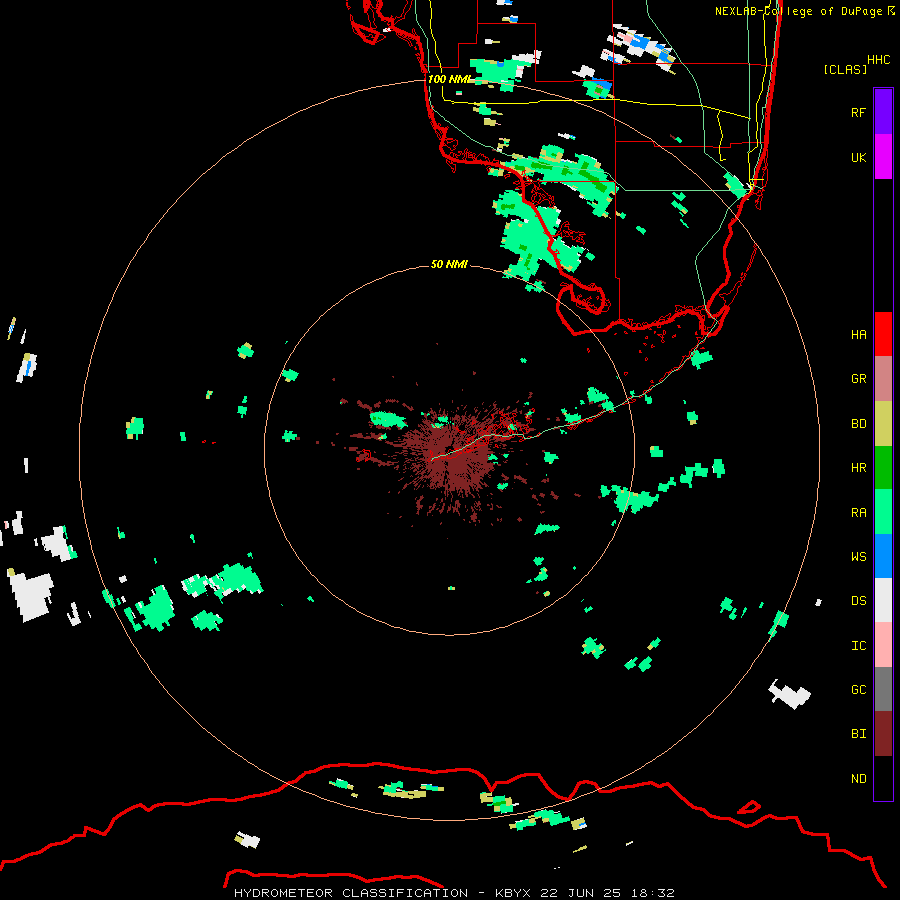Click the GC gray legend swatch
Viewport: 900px width, 900px height.
pos(883,689)
